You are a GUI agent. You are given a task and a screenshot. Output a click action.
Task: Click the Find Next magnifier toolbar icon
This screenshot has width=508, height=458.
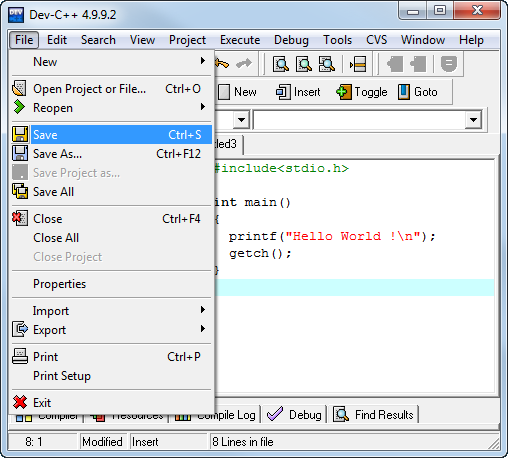327,64
